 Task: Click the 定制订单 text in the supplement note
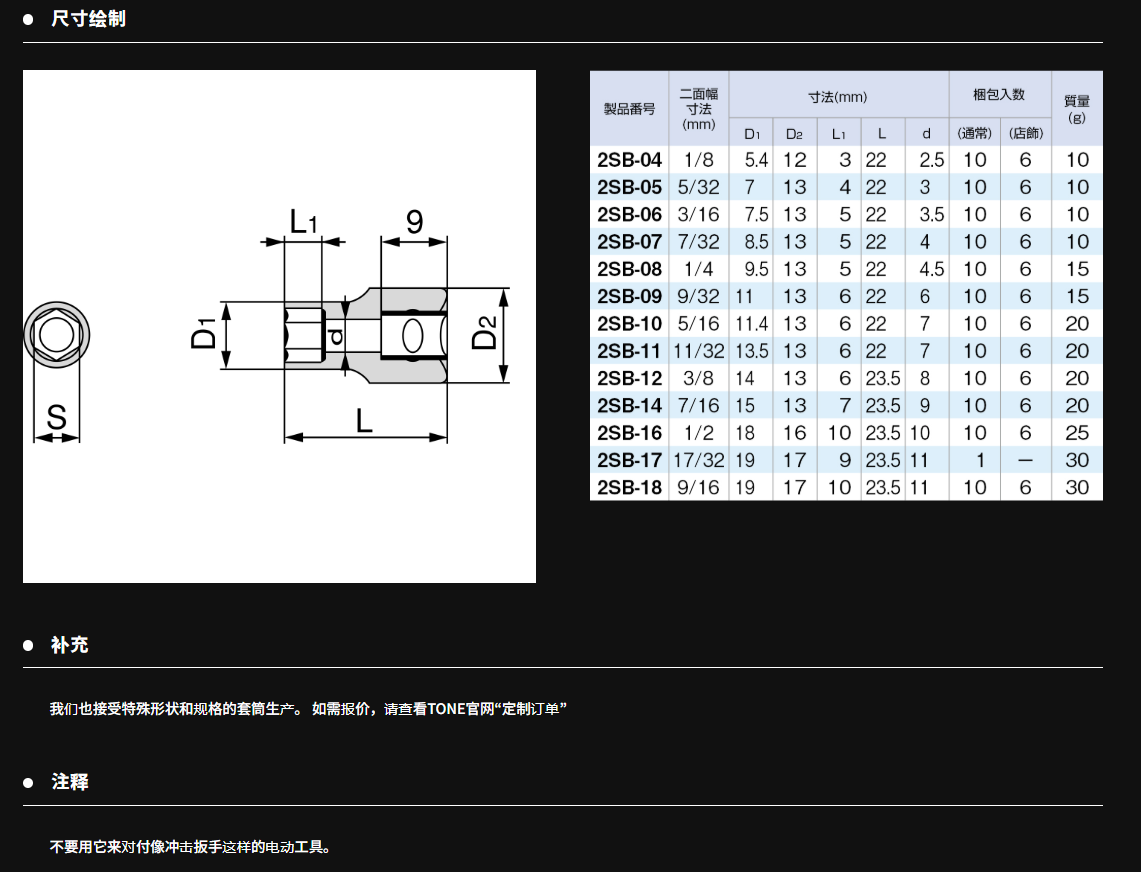pyautogui.click(x=535, y=709)
